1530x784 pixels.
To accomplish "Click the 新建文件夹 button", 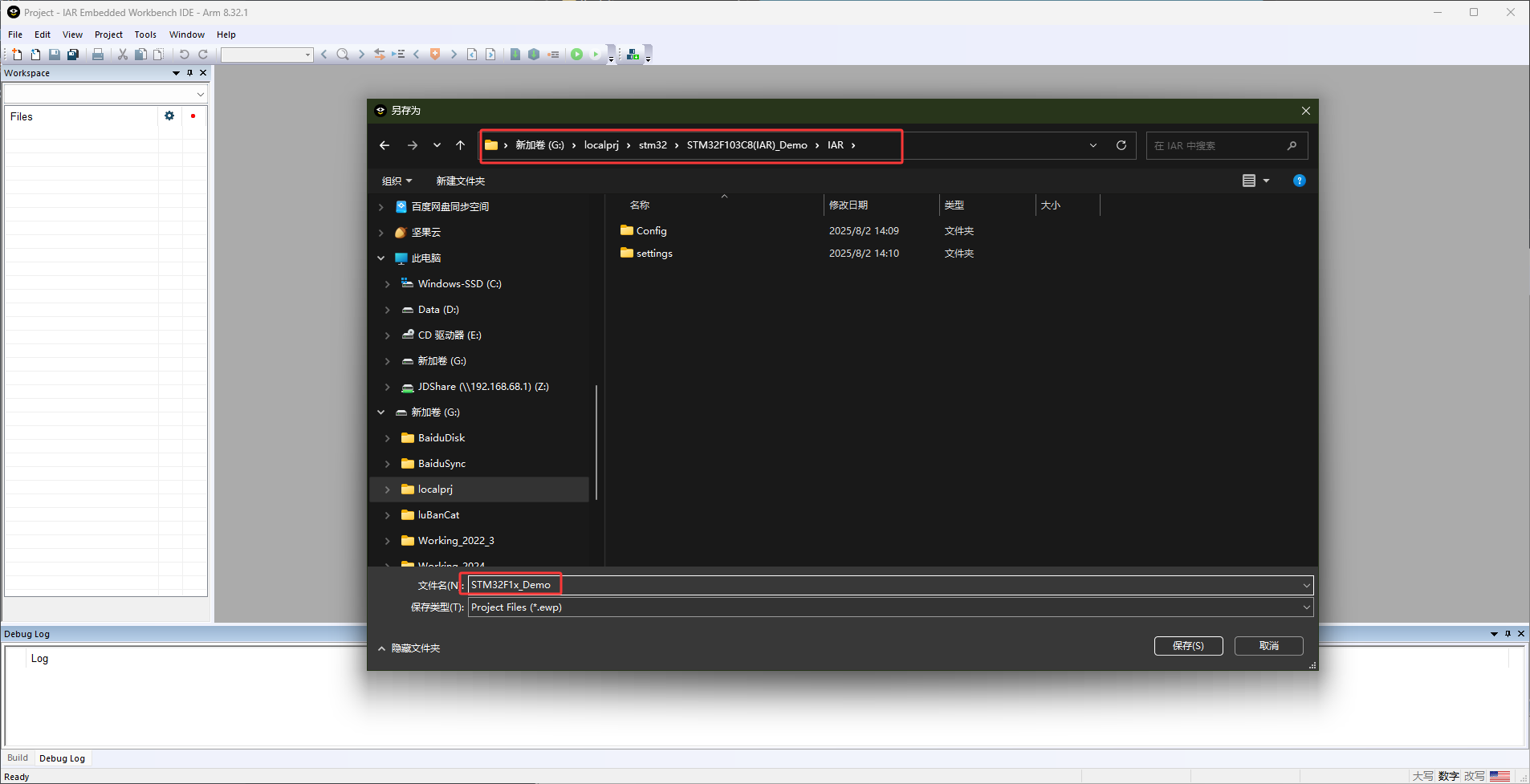I will coord(460,181).
